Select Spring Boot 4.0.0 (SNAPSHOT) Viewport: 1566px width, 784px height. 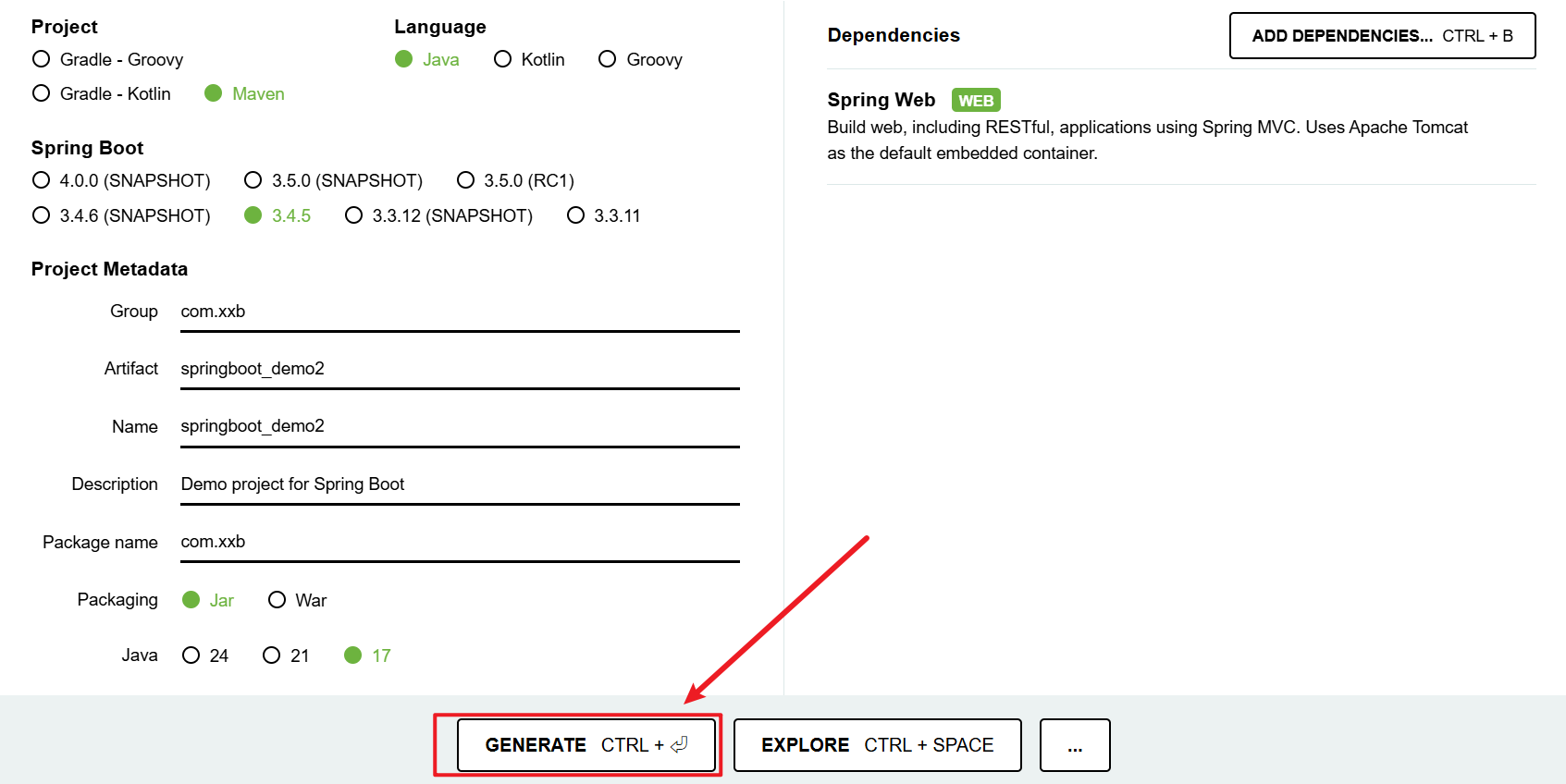click(121, 180)
